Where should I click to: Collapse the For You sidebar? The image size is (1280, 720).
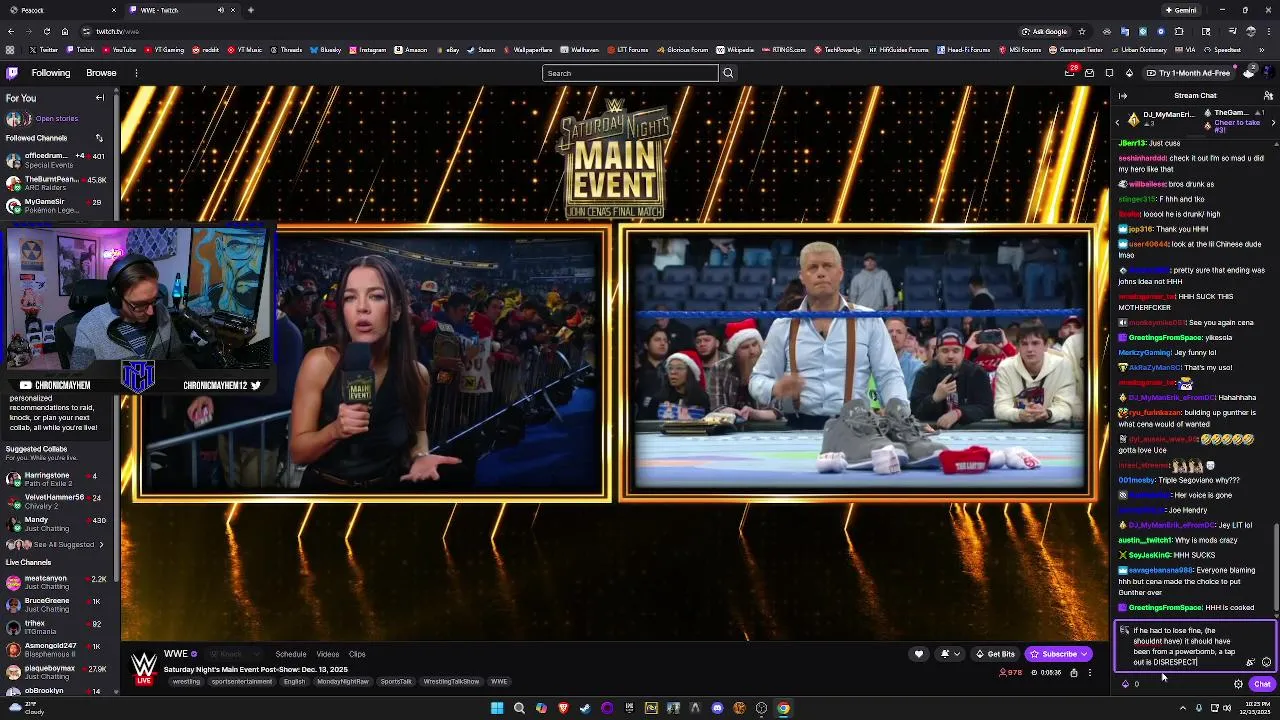100,98
